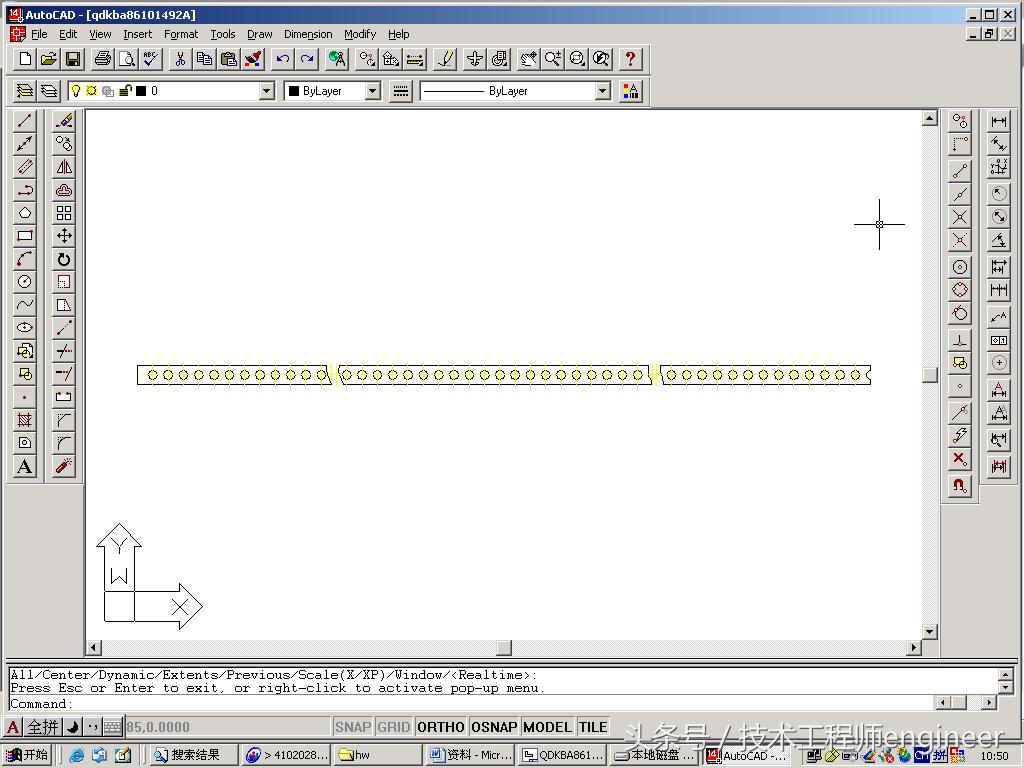1024x768 pixels.
Task: Select the Line draw tool
Action: tap(25, 121)
